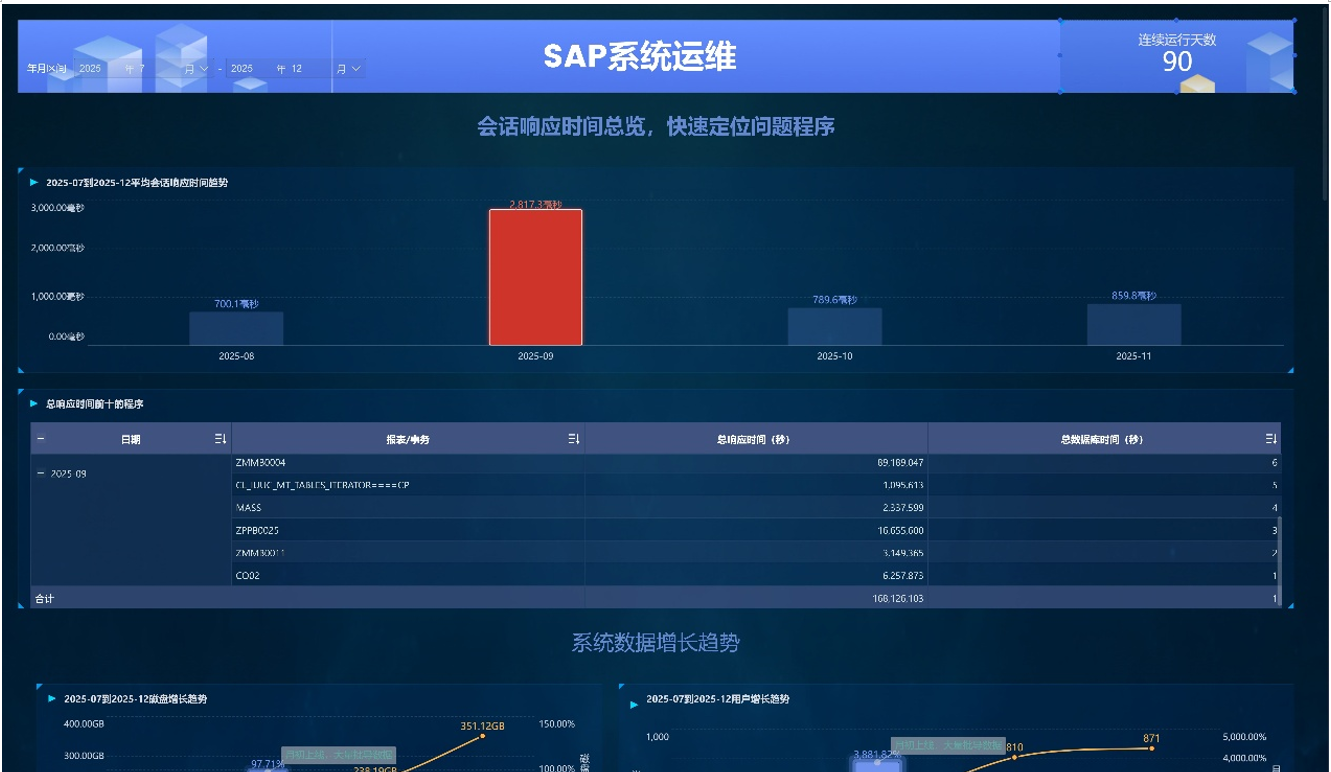1331x772 pixels.
Task: Sort the 日期 column
Action: (x=220, y=439)
